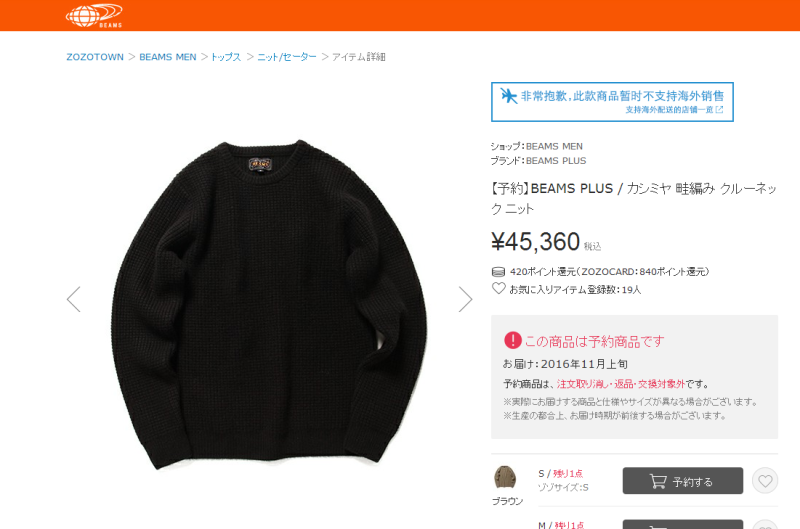Click the red exclamation reservation alert icon
This screenshot has height=529, width=800.
(x=512, y=340)
